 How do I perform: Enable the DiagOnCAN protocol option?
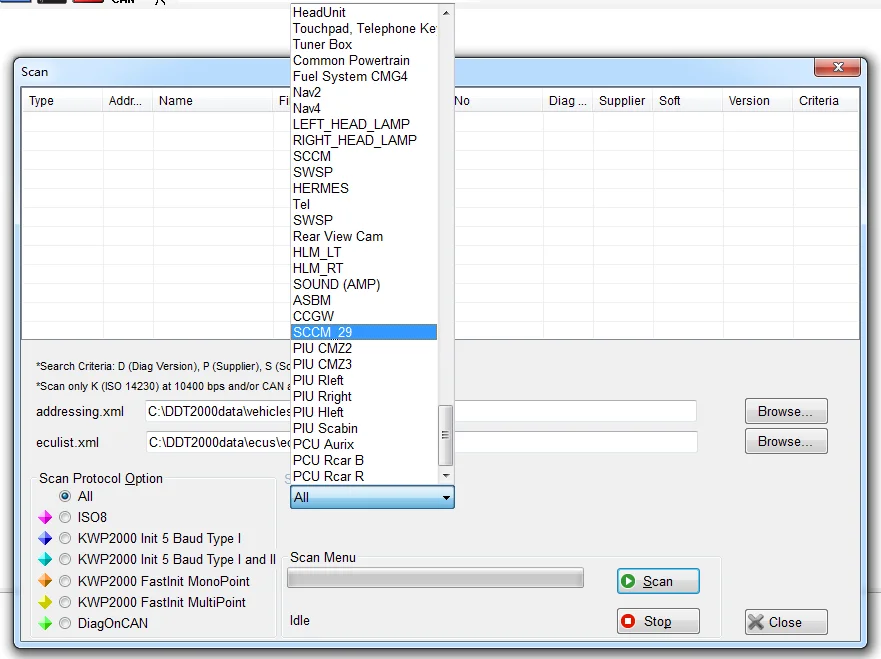pyautogui.click(x=65, y=623)
